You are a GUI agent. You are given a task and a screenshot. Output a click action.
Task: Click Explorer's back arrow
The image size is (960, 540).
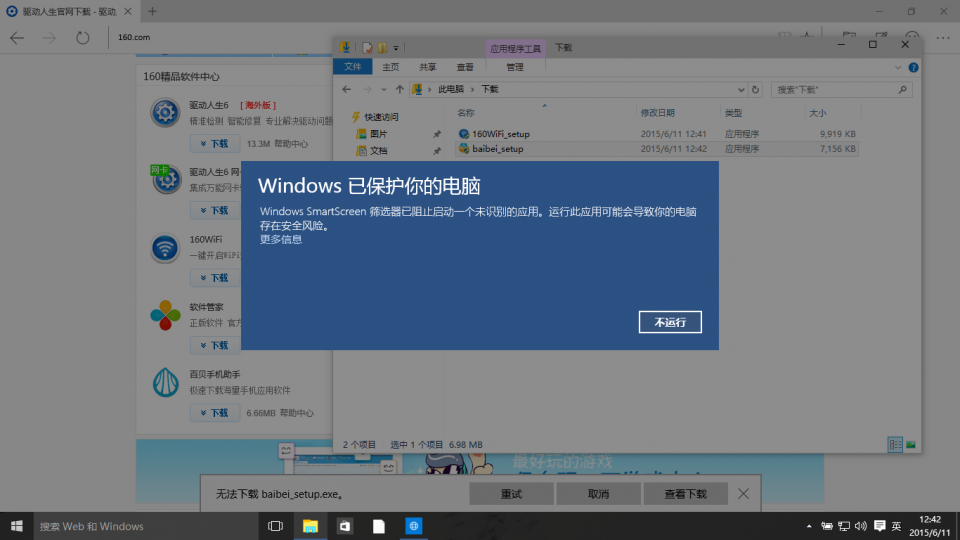347,89
